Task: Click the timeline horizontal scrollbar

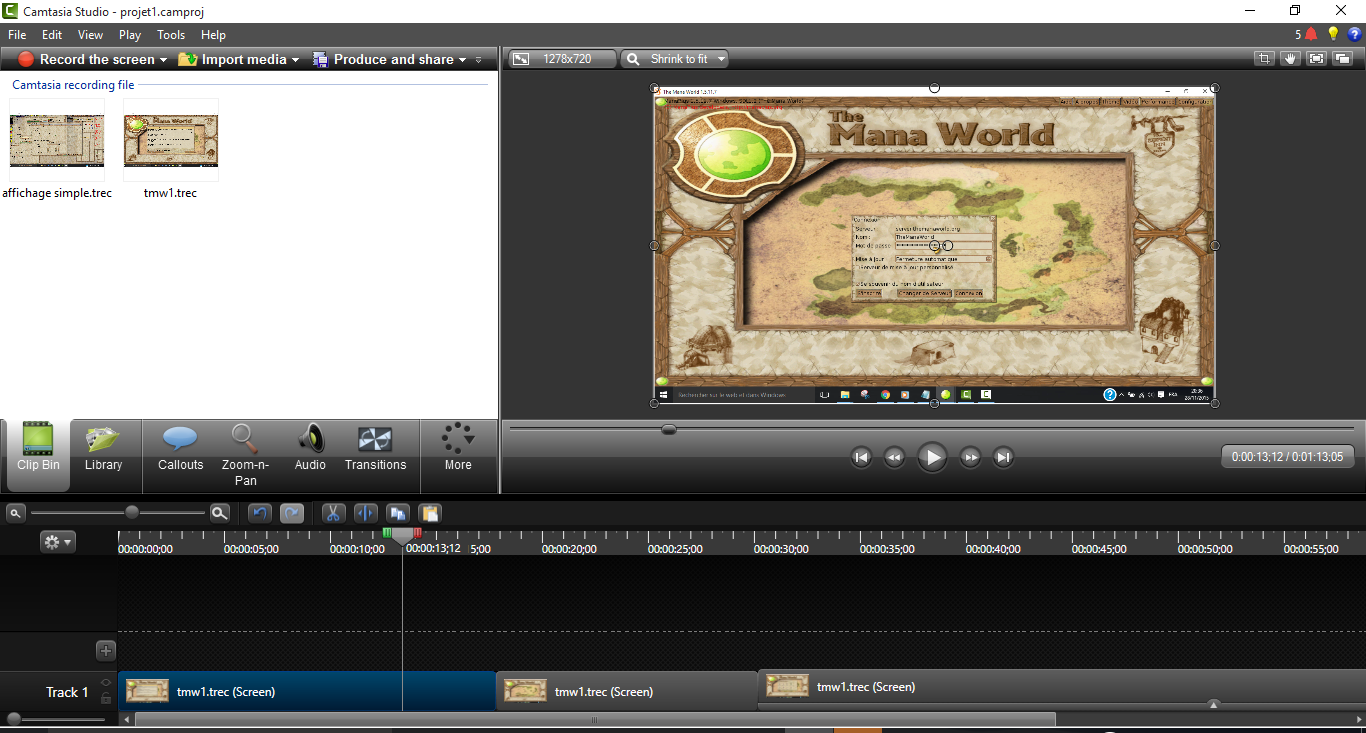Action: (595, 719)
